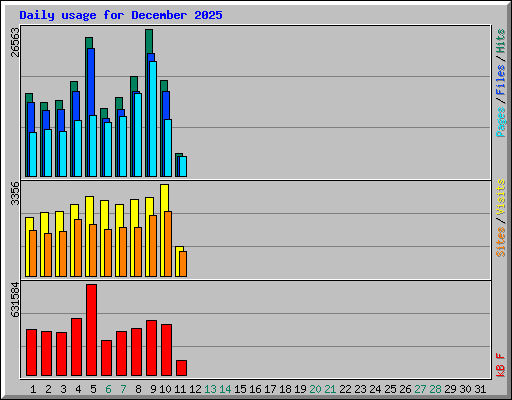The image size is (512, 400).
Task: Click day 18 on the x-axis
Action: (x=285, y=389)
